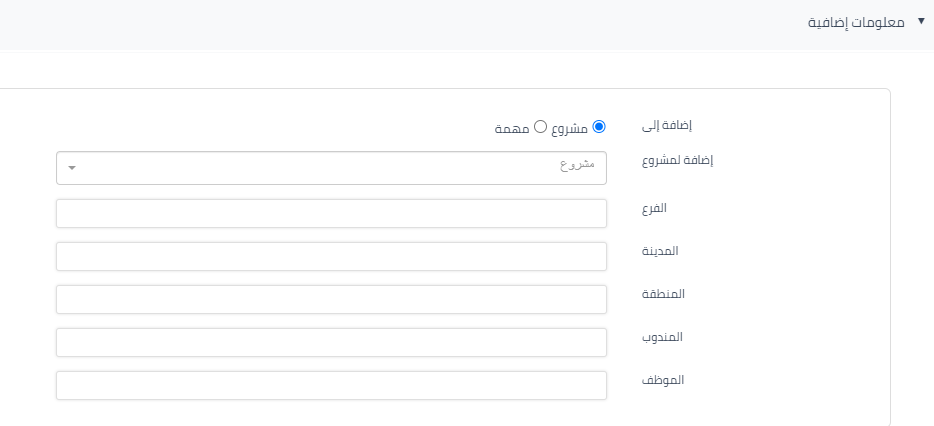The image size is (934, 426).
Task: Focus the الموظف employee input field
Action: (x=332, y=385)
